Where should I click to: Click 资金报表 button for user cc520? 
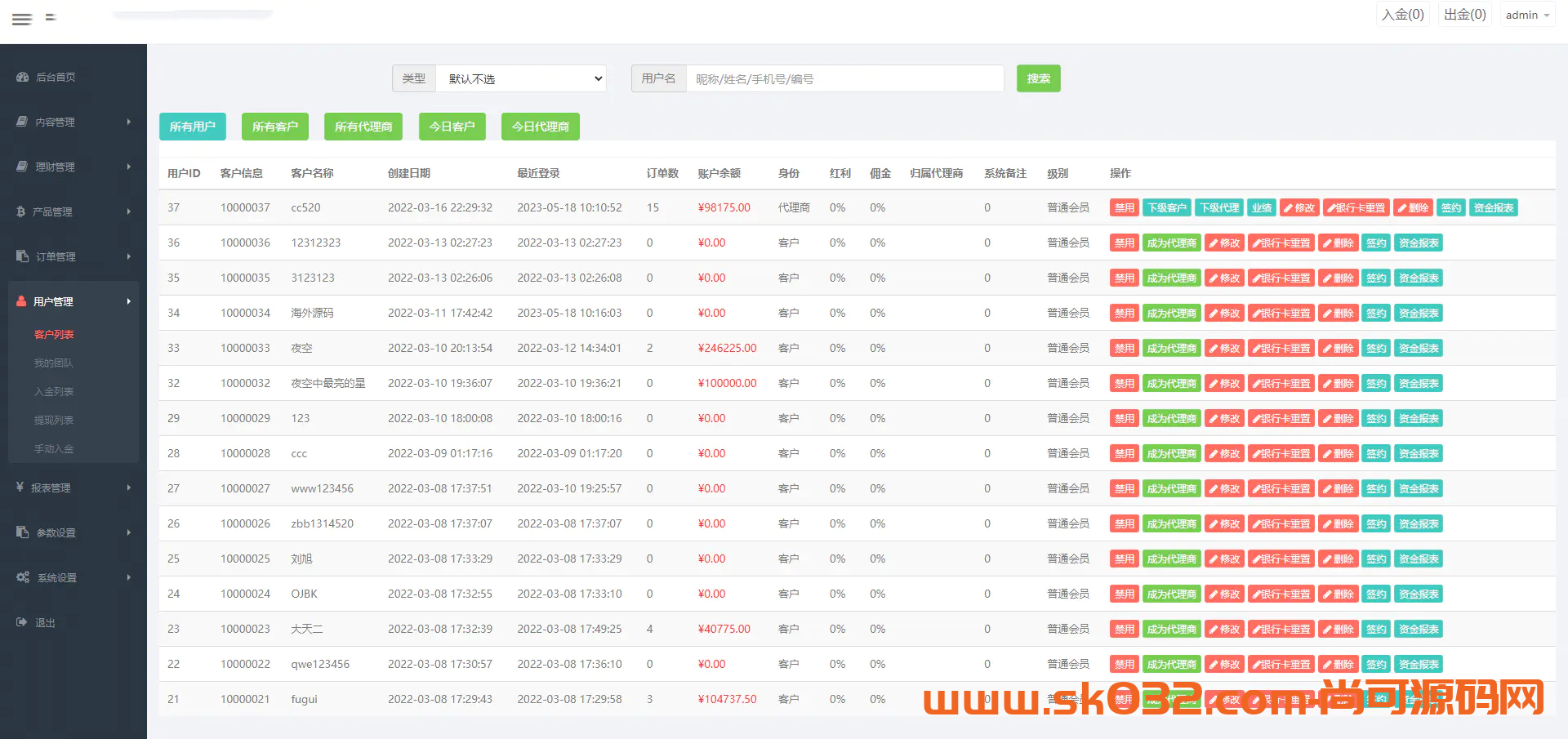pyautogui.click(x=1494, y=207)
